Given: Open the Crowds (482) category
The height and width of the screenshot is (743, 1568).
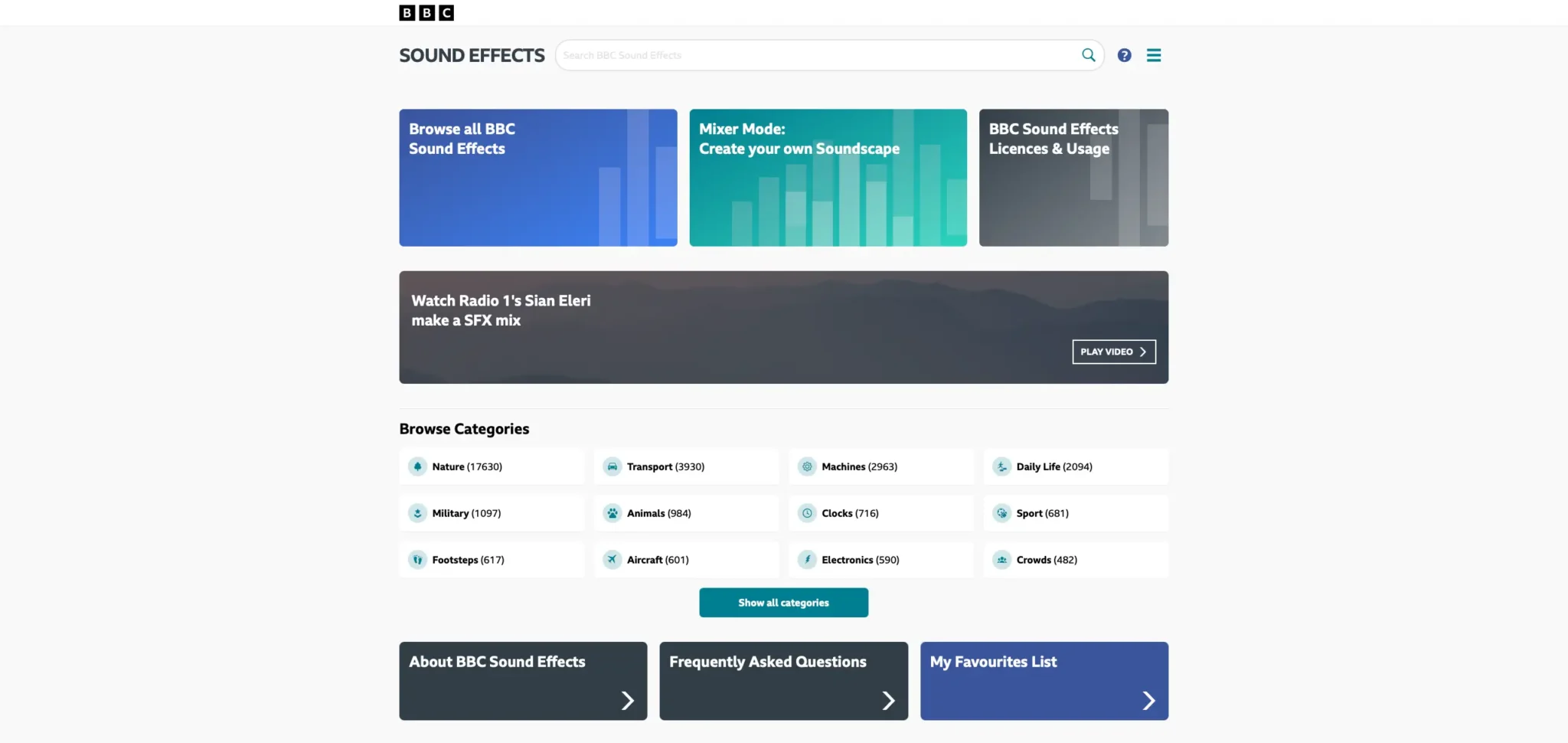Looking at the screenshot, I should point(1076,560).
